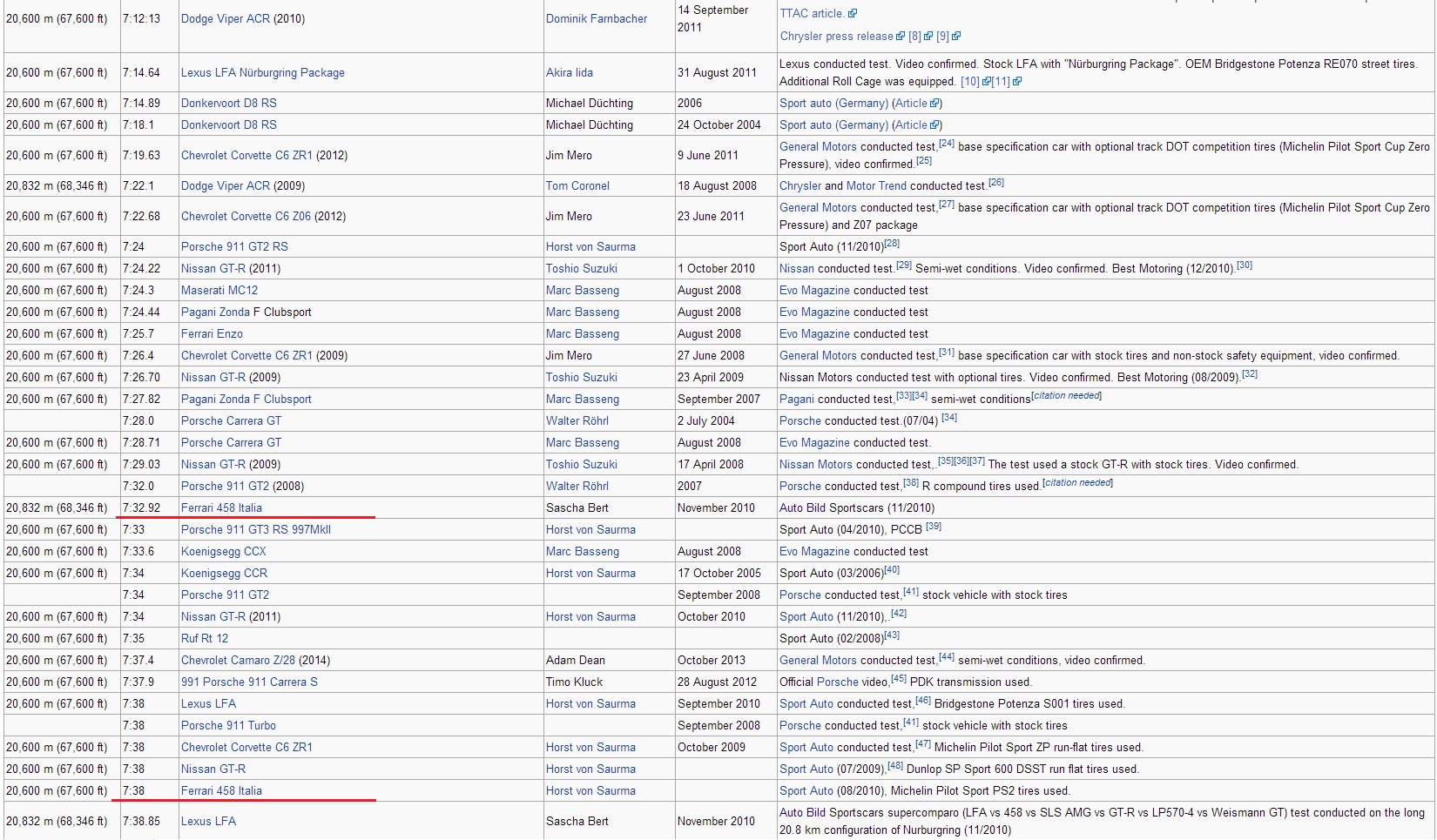The height and width of the screenshot is (840, 1437).
Task: Open Chevrolet Corvette C6 ZR1 (2012) link
Action: (246, 155)
